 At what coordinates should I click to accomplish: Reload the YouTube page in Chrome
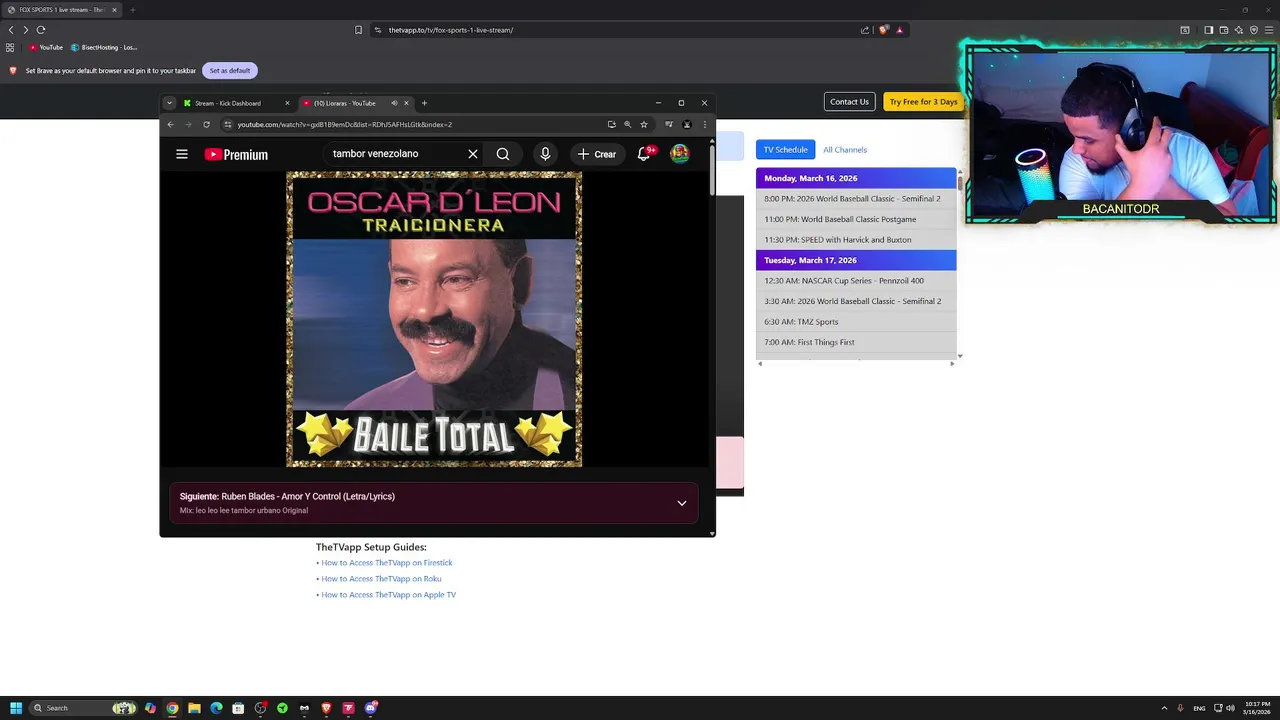click(206, 124)
